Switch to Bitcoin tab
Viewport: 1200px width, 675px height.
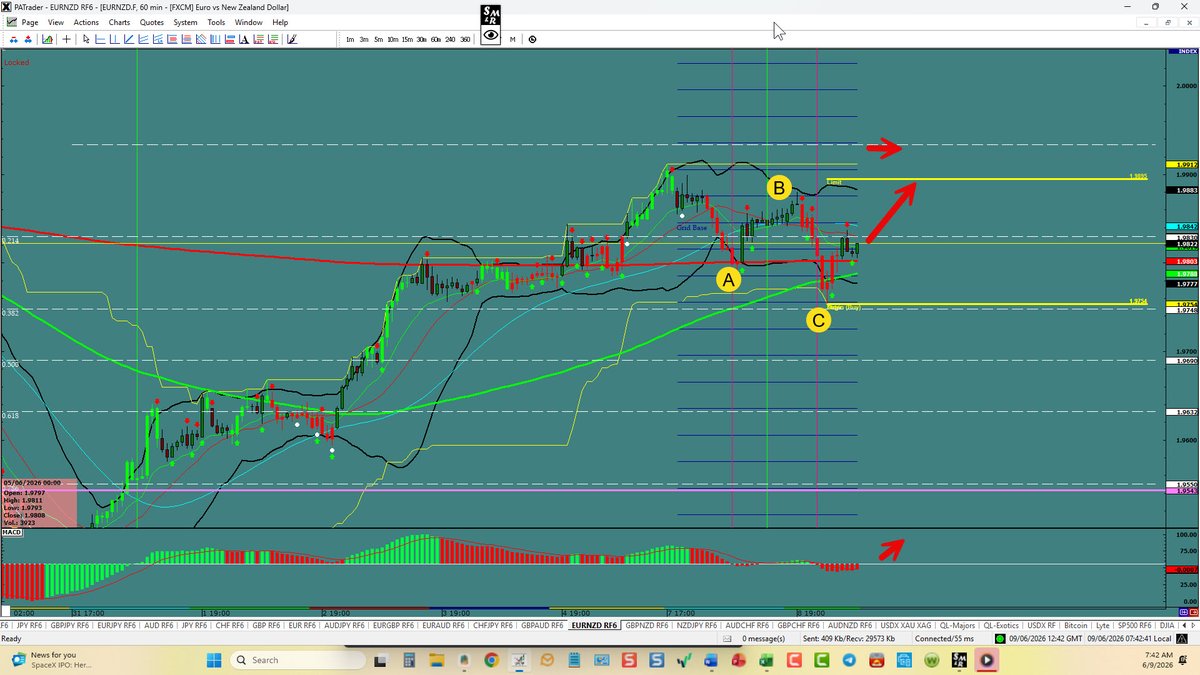1074,625
